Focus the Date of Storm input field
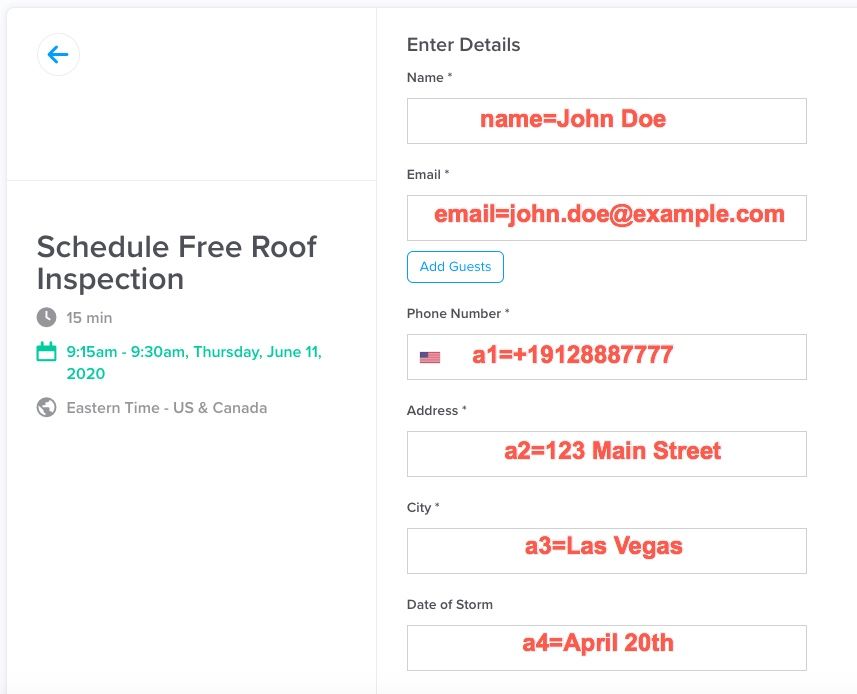 point(607,648)
